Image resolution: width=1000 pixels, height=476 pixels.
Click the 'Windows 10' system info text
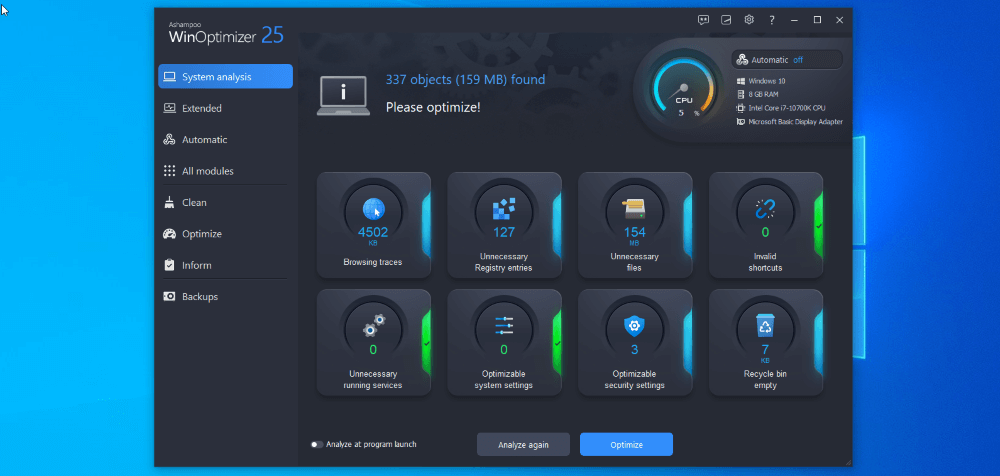point(767,82)
